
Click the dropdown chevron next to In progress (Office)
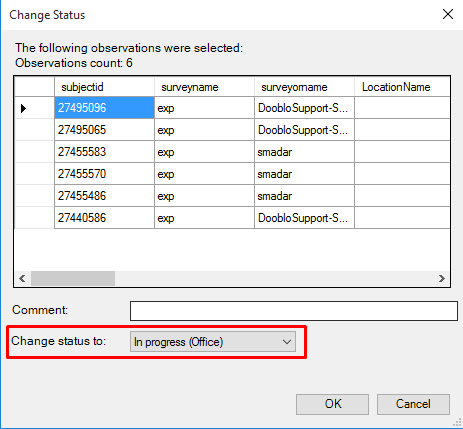(x=287, y=342)
